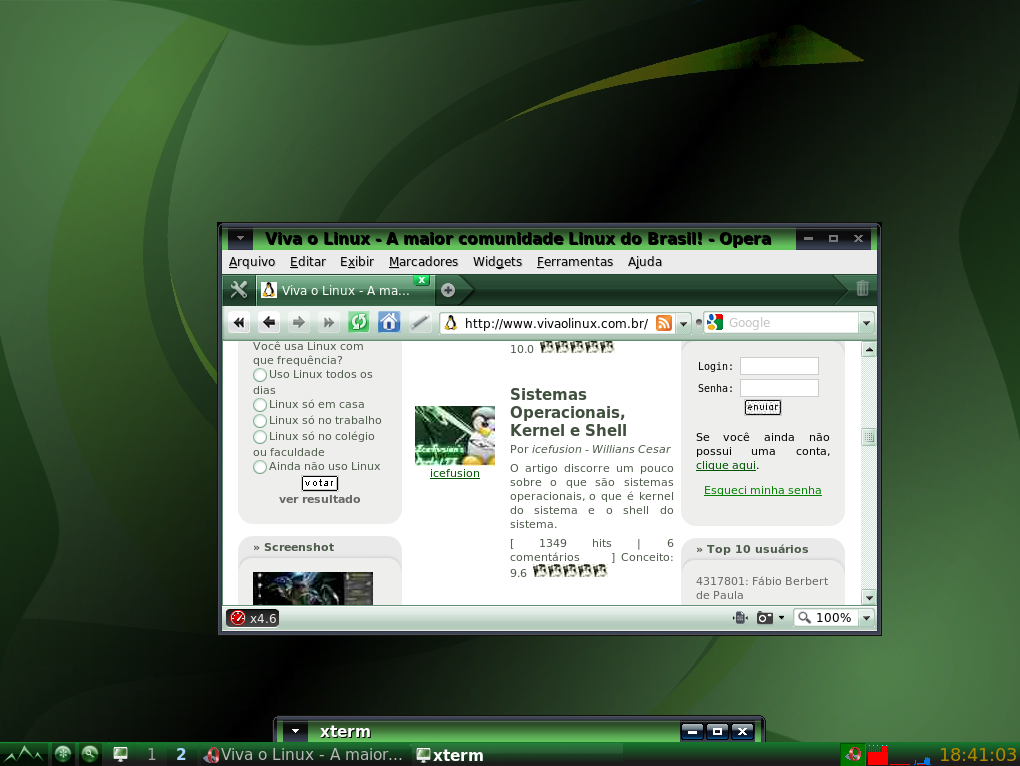Click the 'Esqueci minha senha' link
Image resolution: width=1020 pixels, height=766 pixels.
click(x=762, y=490)
